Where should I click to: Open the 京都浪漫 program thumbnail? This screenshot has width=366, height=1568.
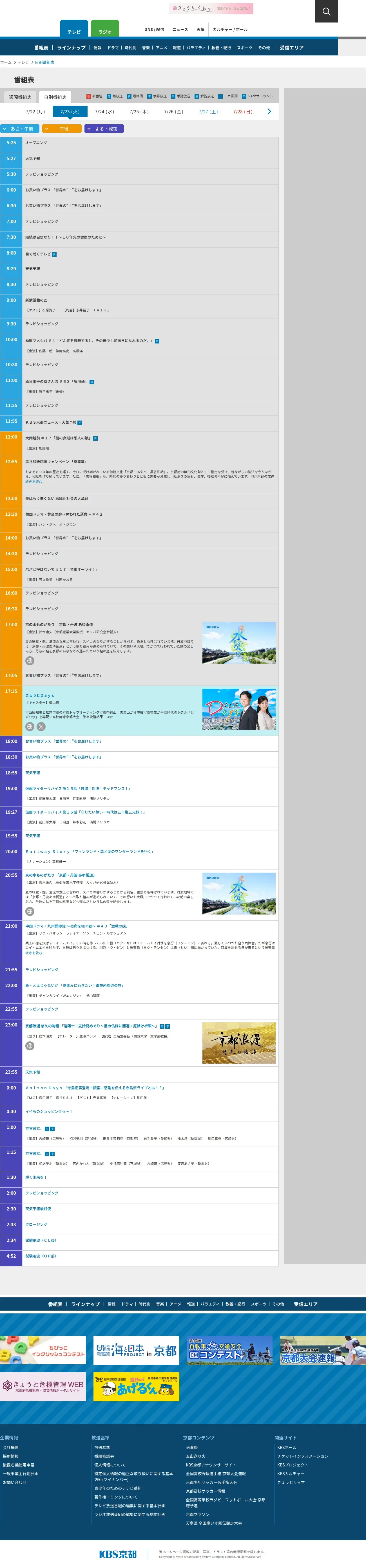(239, 1043)
